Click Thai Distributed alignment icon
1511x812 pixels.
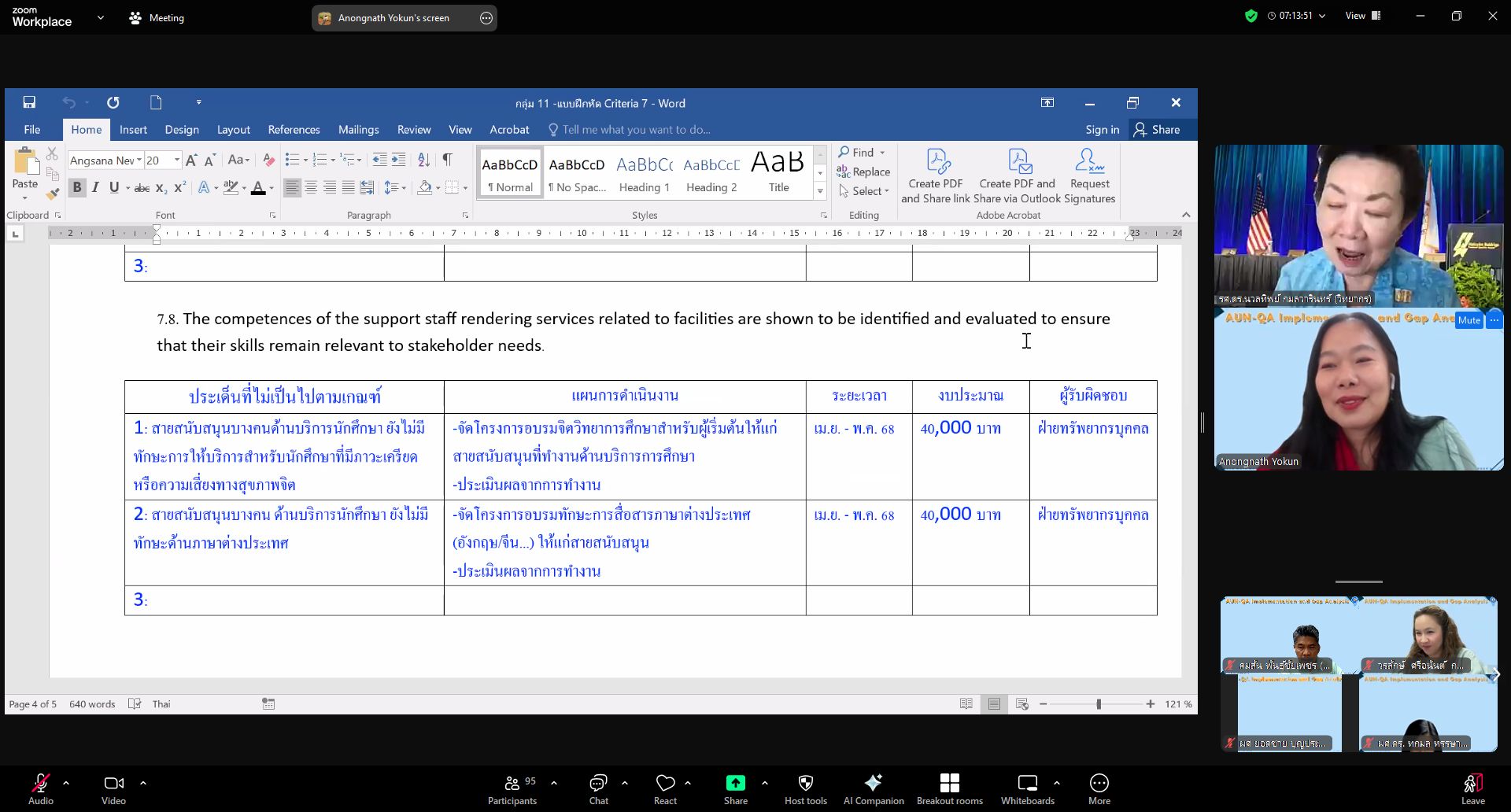pos(367,187)
